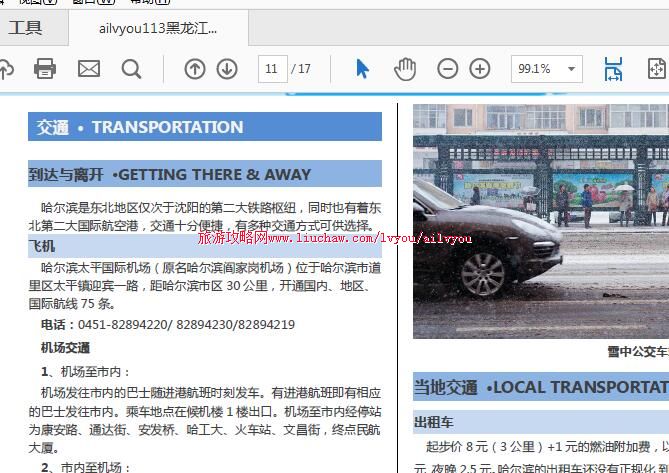Select the ailvyou113黑龙江 document tab
This screenshot has height=473, width=669.
tap(158, 28)
